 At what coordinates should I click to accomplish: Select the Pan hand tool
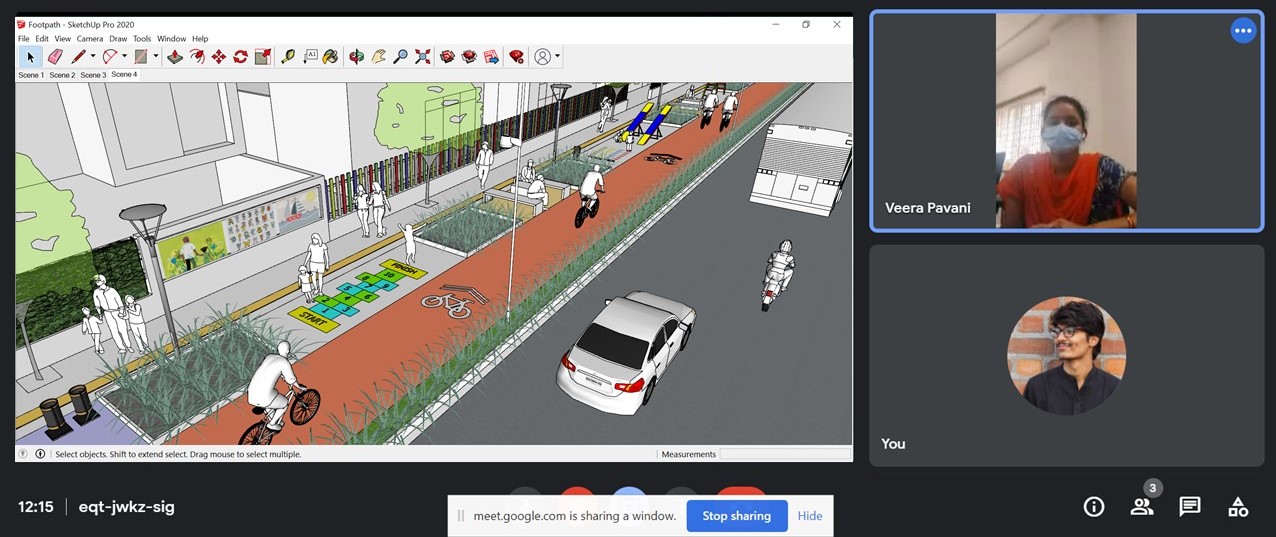click(379, 57)
